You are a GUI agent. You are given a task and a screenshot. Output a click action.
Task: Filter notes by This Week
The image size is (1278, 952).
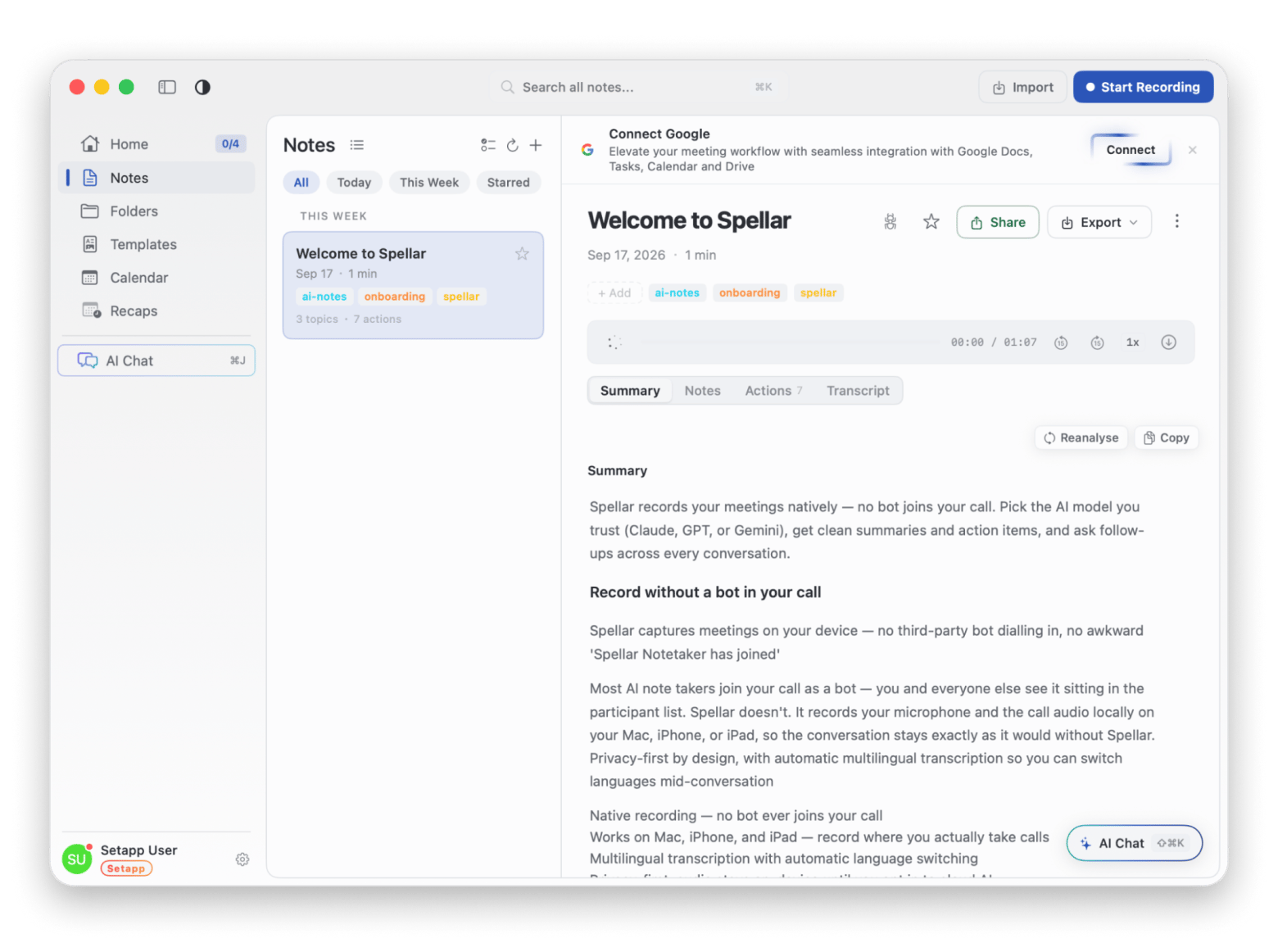coord(429,183)
